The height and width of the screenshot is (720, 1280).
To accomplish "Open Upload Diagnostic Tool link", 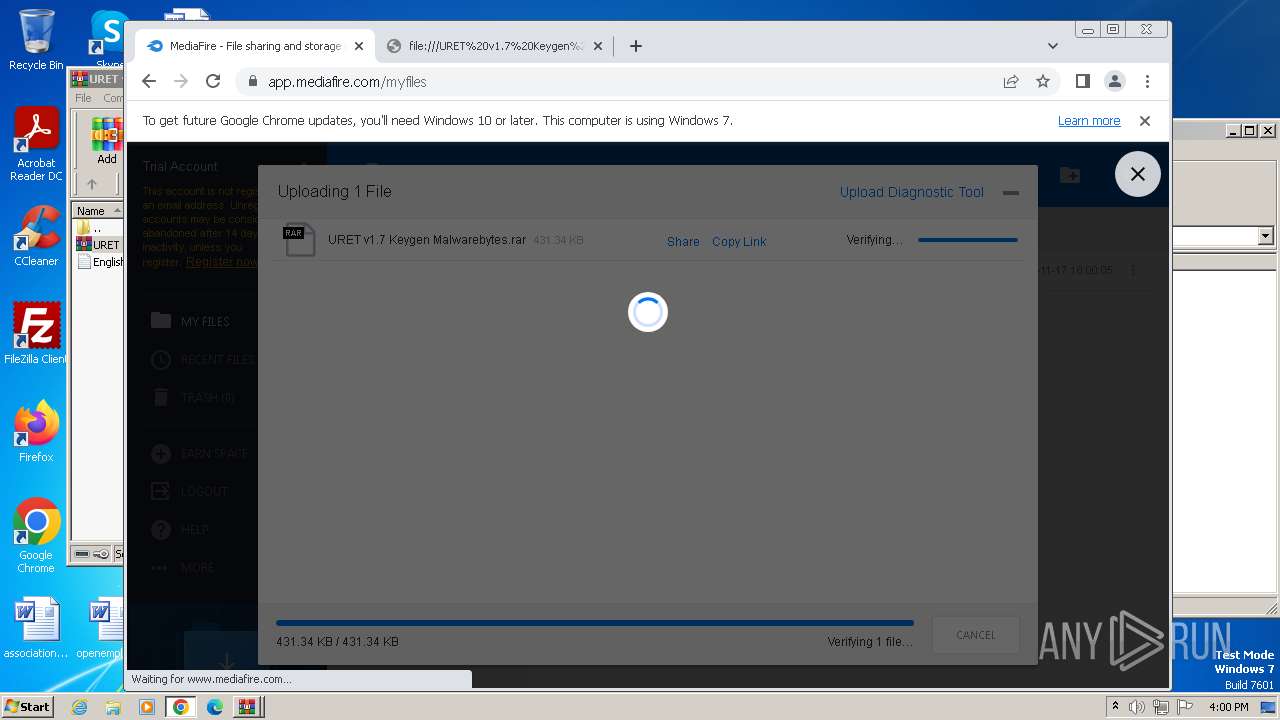I will pyautogui.click(x=911, y=192).
